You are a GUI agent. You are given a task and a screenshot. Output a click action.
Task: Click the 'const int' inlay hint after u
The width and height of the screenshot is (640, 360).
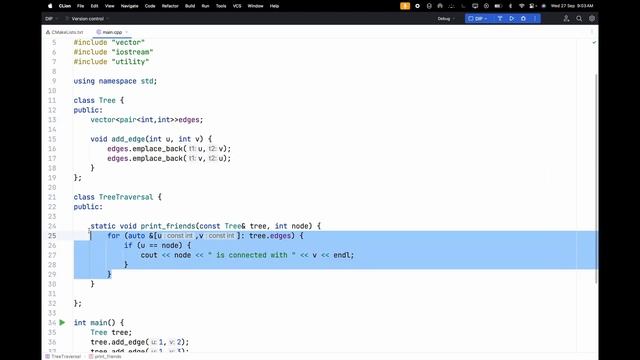click(x=178, y=236)
